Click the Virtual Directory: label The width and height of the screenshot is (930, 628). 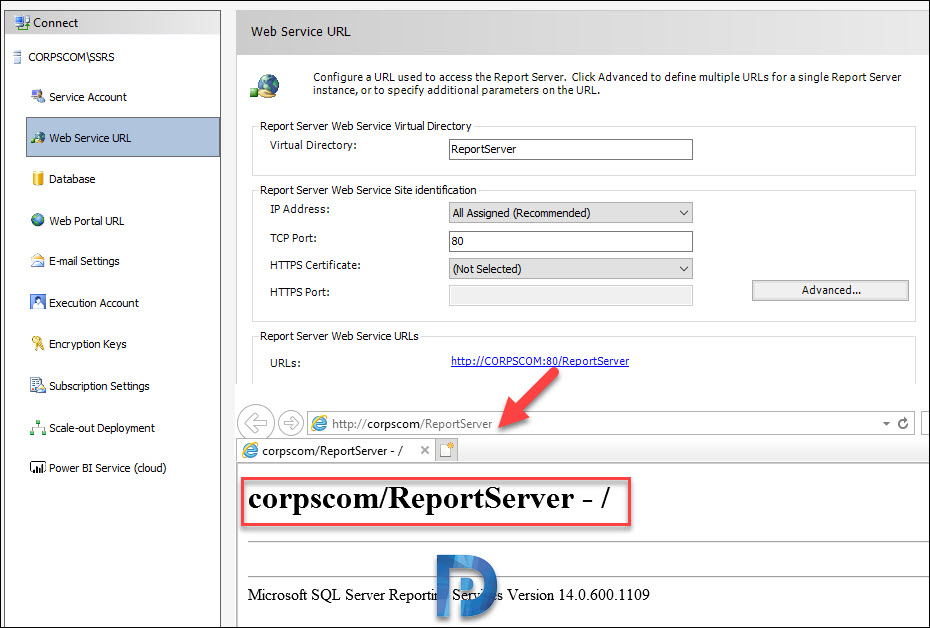[313, 145]
